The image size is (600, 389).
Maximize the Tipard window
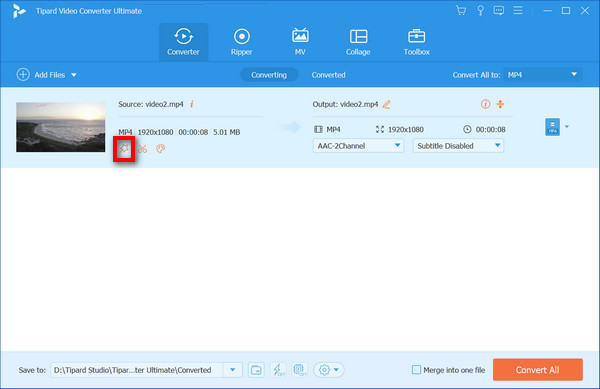click(x=566, y=11)
